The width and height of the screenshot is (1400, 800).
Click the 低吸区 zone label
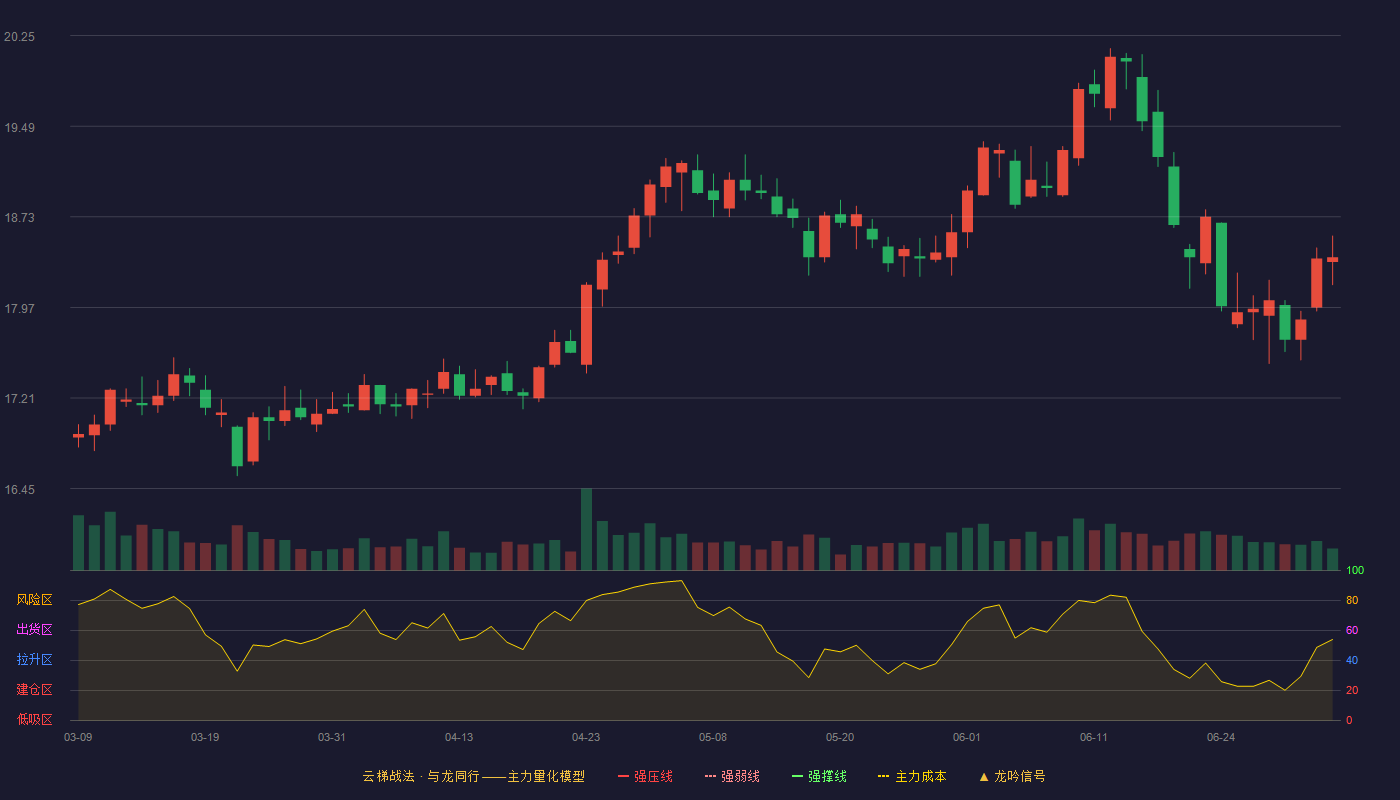coord(34,720)
